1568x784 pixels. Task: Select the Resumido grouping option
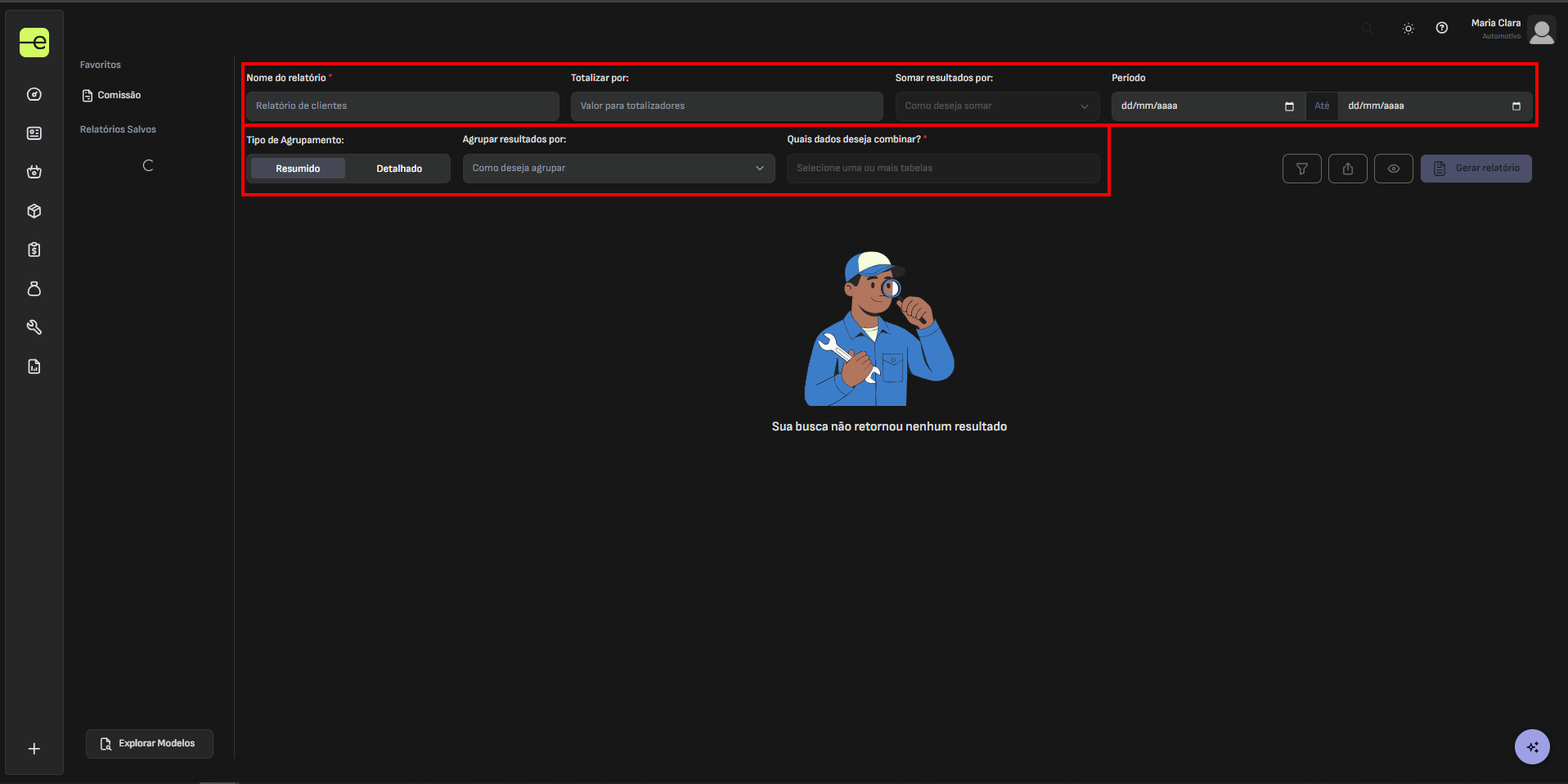[x=298, y=169]
